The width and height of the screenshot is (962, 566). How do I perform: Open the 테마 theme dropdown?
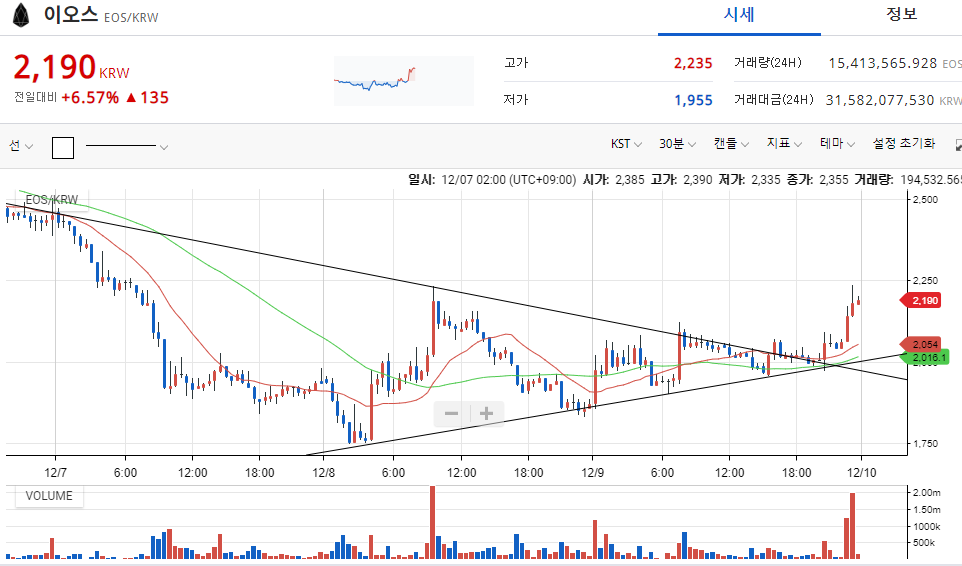[837, 143]
